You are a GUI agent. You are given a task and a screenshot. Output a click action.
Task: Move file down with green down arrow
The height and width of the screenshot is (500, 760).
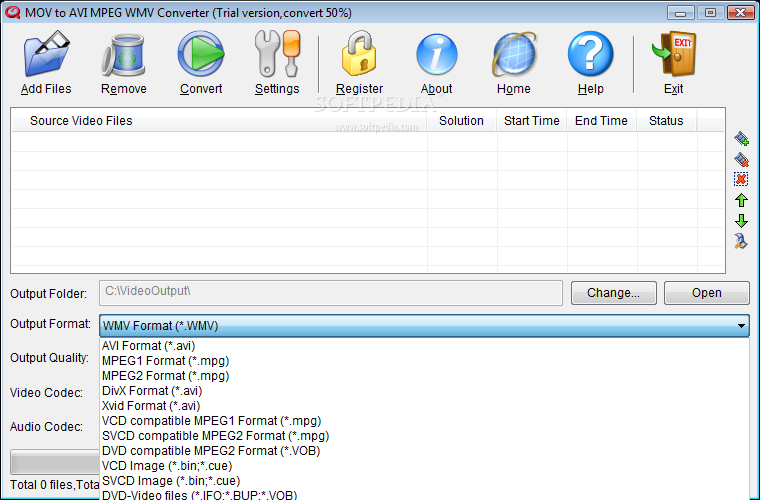click(x=741, y=220)
